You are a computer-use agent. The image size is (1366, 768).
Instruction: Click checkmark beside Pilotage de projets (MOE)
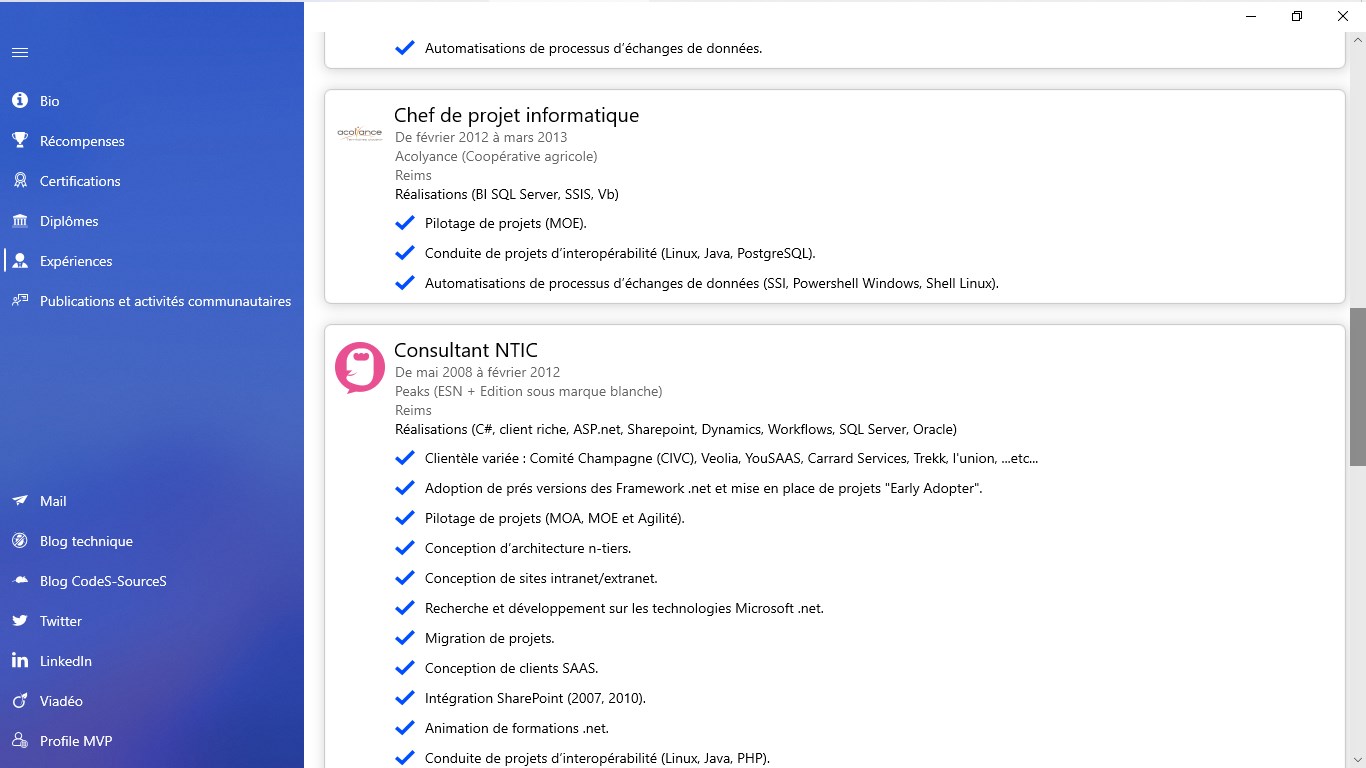tap(405, 223)
